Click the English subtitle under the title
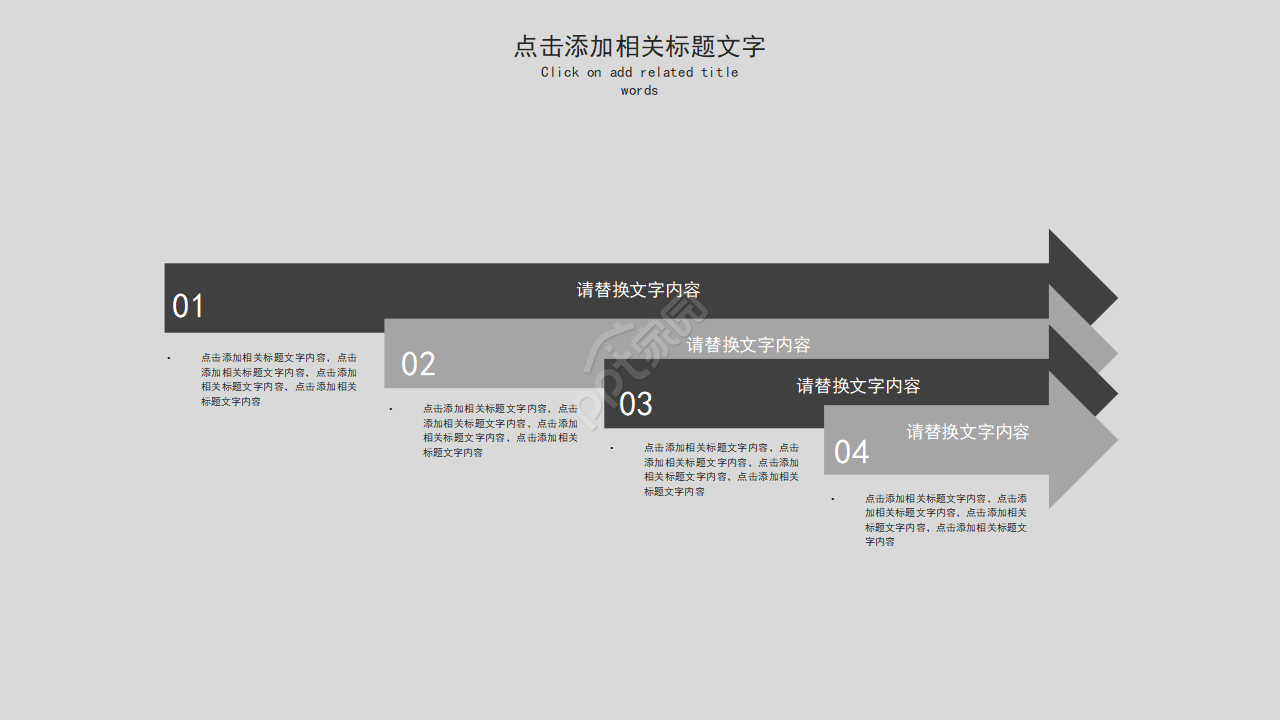Viewport: 1280px width, 720px height. point(639,80)
